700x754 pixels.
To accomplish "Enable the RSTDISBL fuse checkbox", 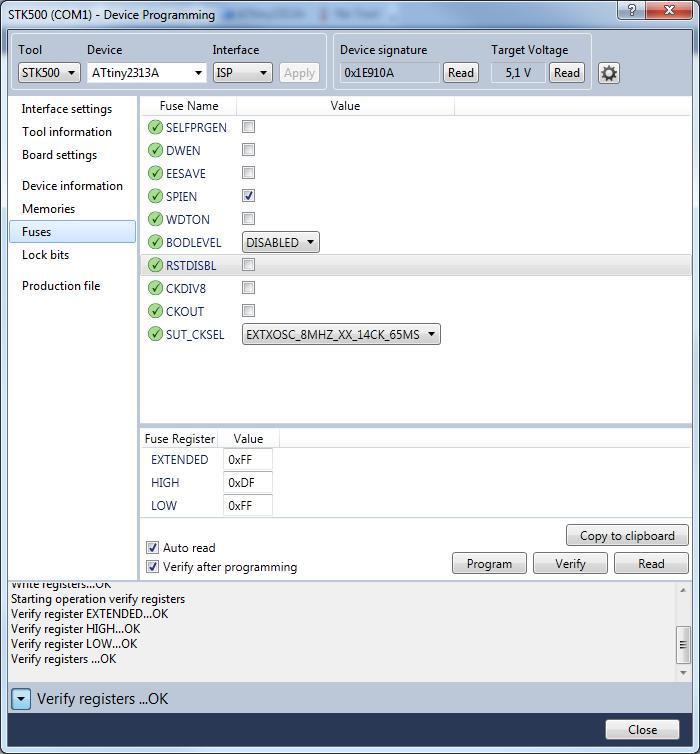I will pos(249,264).
